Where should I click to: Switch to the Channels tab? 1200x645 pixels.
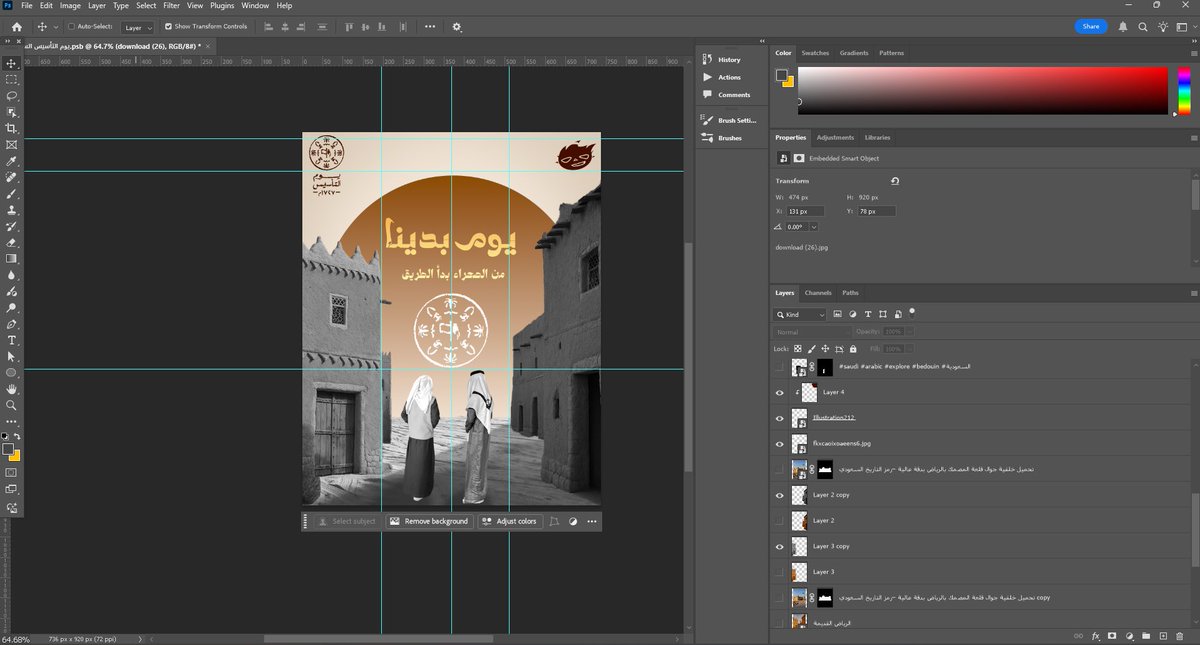click(x=818, y=293)
